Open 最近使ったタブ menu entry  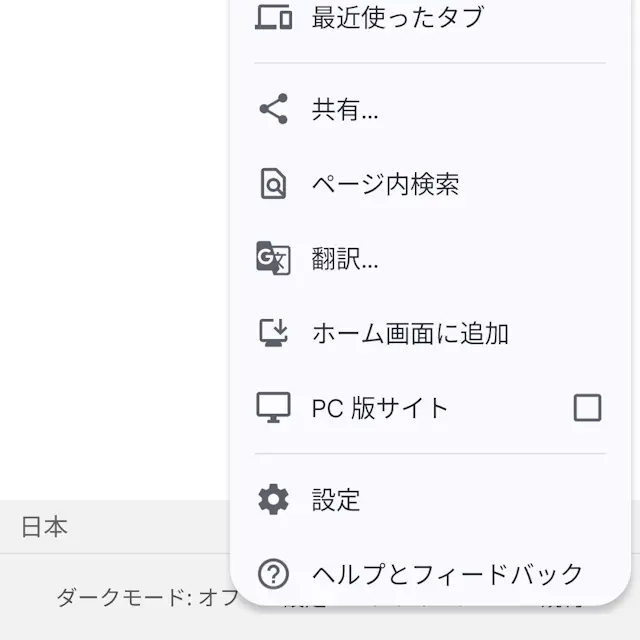point(397,17)
